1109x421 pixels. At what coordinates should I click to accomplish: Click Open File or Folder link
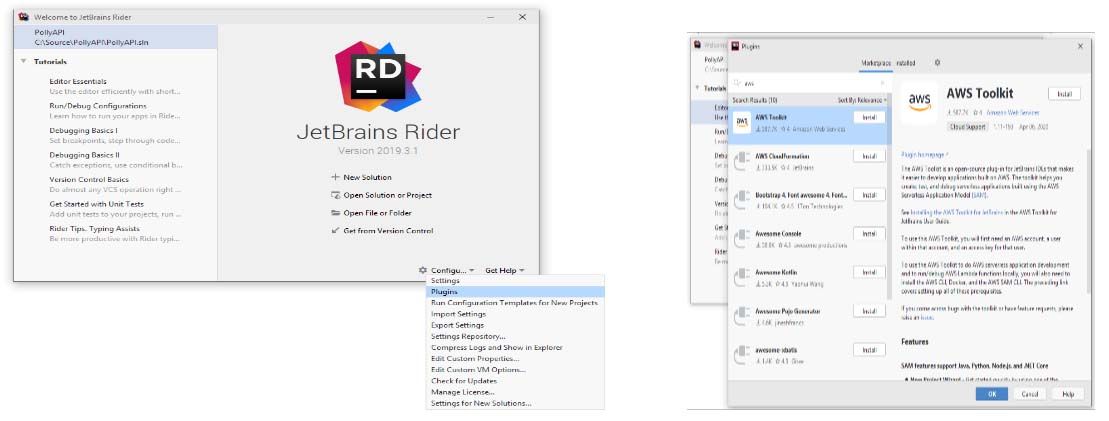(x=378, y=212)
